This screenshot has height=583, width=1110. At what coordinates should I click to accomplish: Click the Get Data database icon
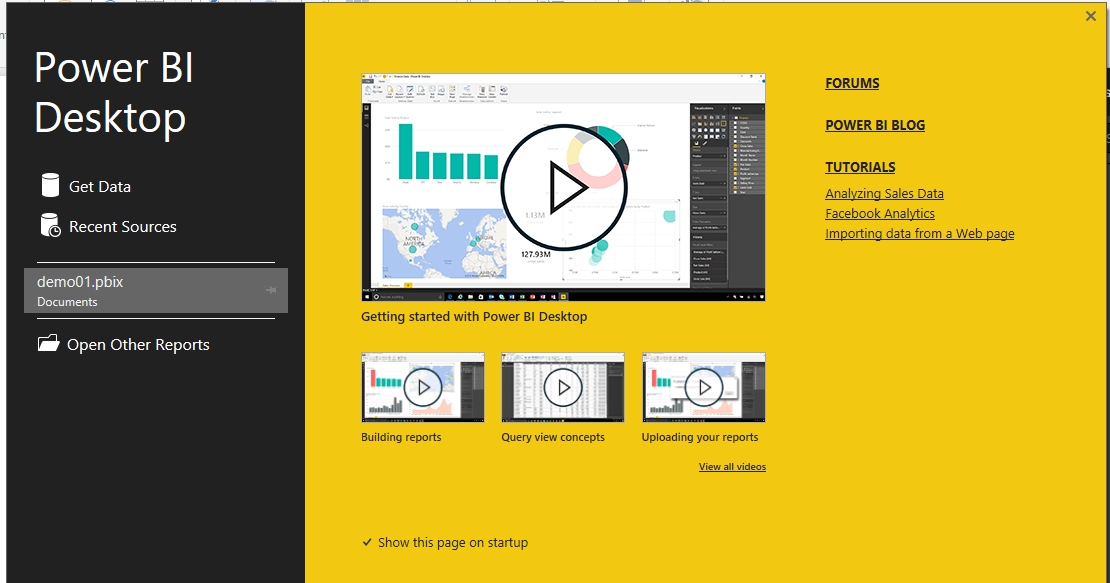tap(50, 185)
